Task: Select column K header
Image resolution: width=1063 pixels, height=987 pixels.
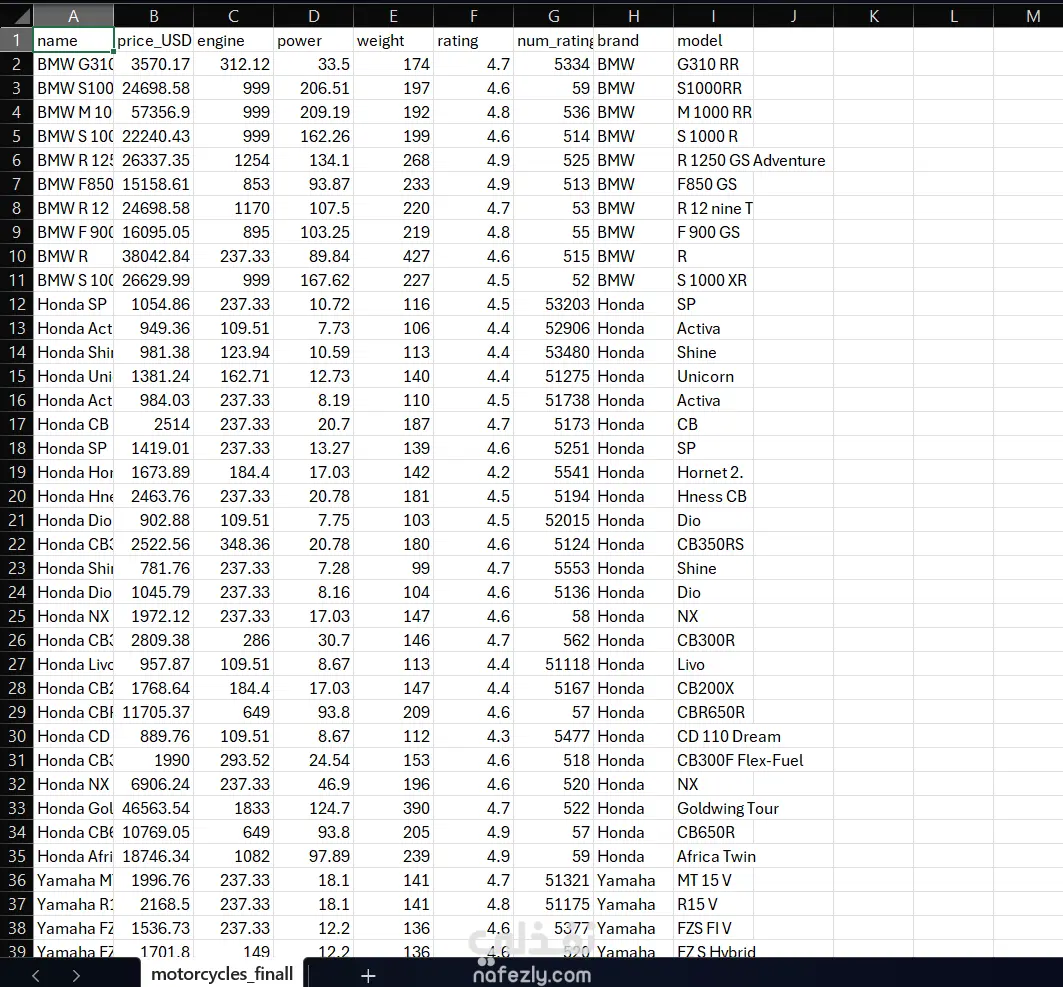Action: point(873,16)
